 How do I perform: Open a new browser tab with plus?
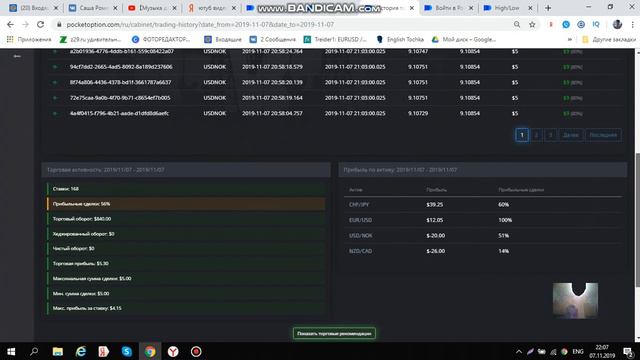(x=548, y=8)
